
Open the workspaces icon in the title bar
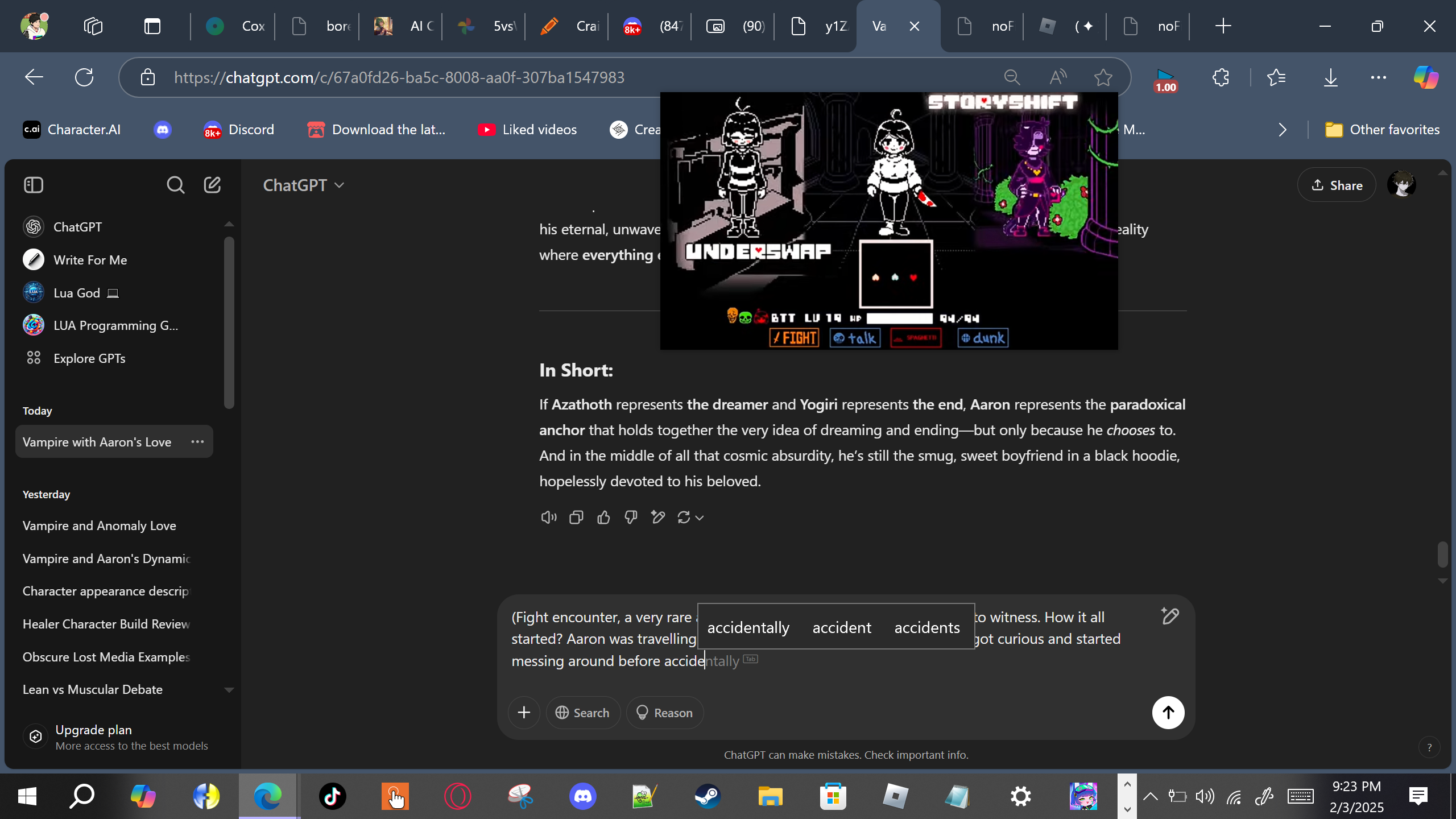click(93, 26)
